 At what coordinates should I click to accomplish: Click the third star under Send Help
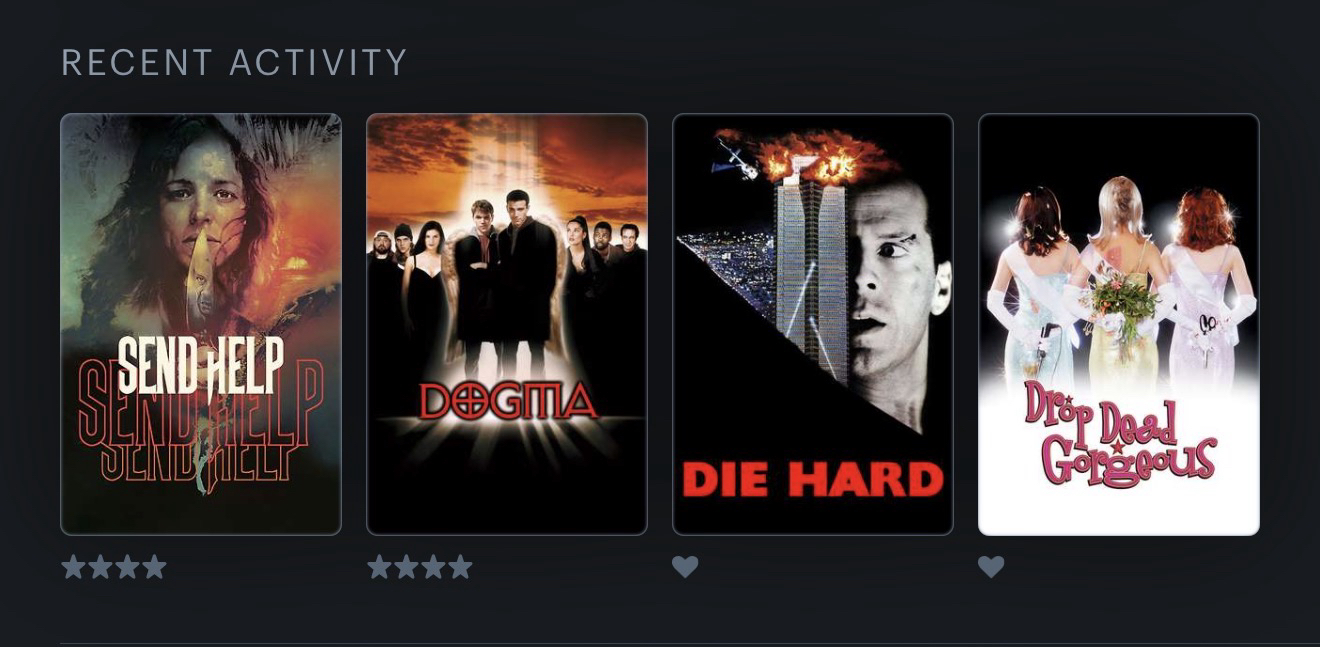[x=127, y=567]
